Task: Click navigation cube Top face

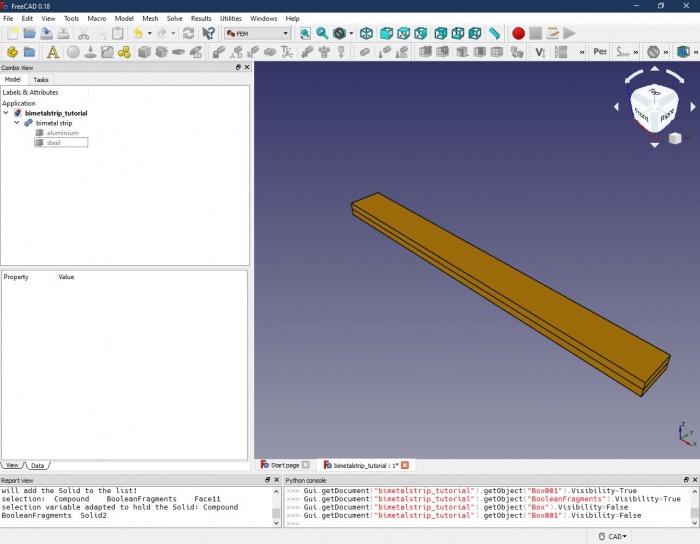Action: pyautogui.click(x=654, y=93)
